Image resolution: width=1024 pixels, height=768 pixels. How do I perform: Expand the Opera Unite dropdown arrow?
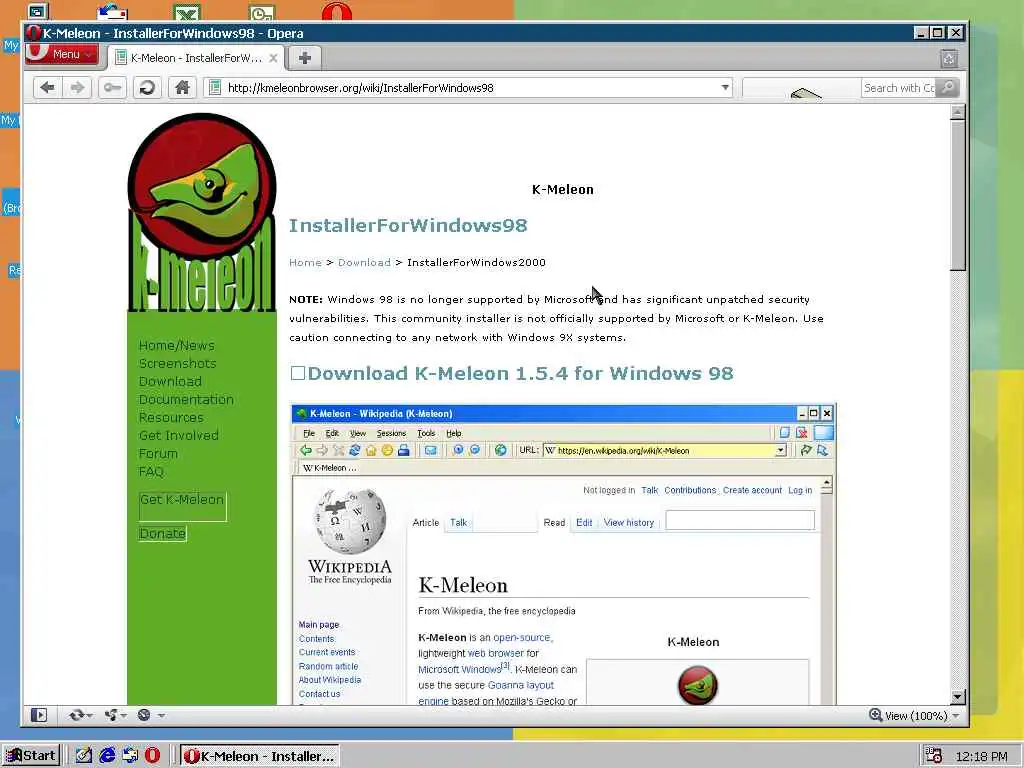click(123, 716)
